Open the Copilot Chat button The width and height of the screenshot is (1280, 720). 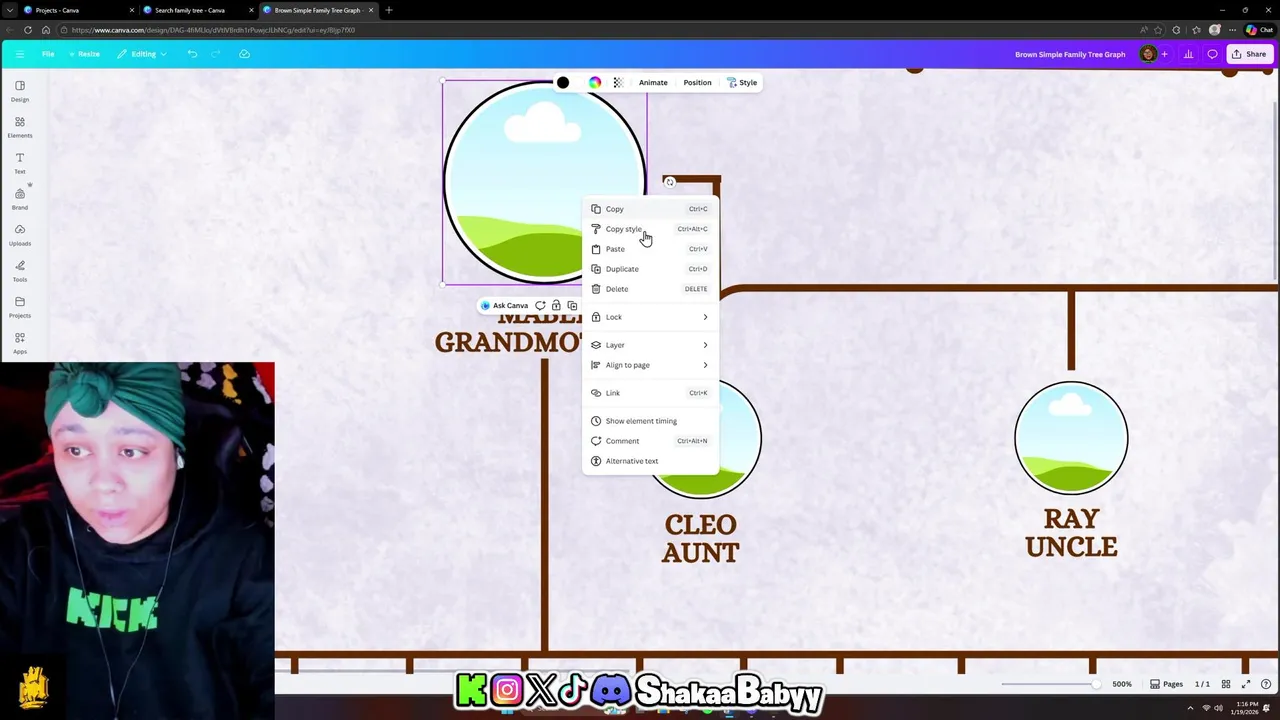[x=1260, y=30]
